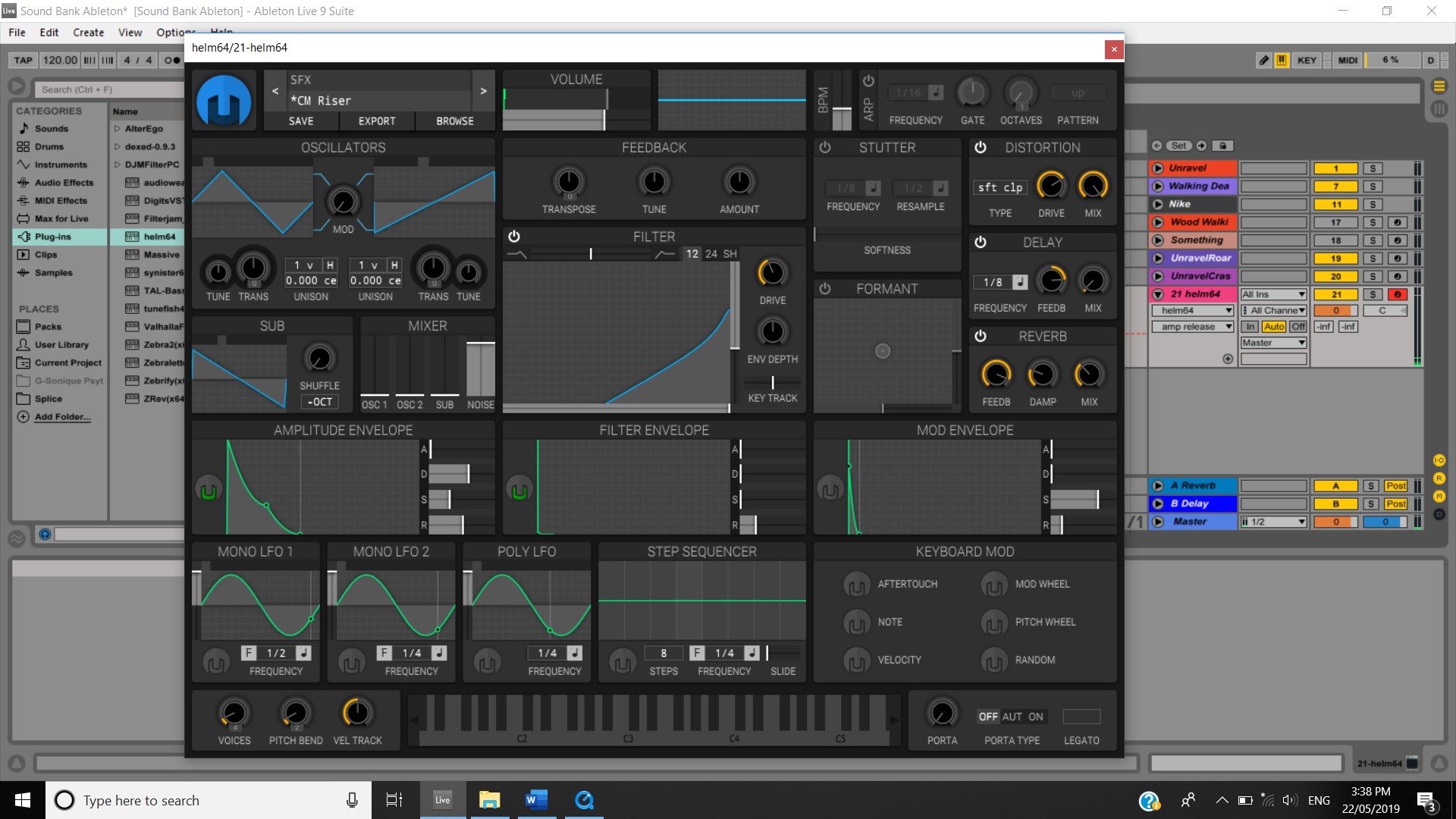Screen dimensions: 1456x819
Task: Open the All Ins input dropdown
Action: [1272, 294]
